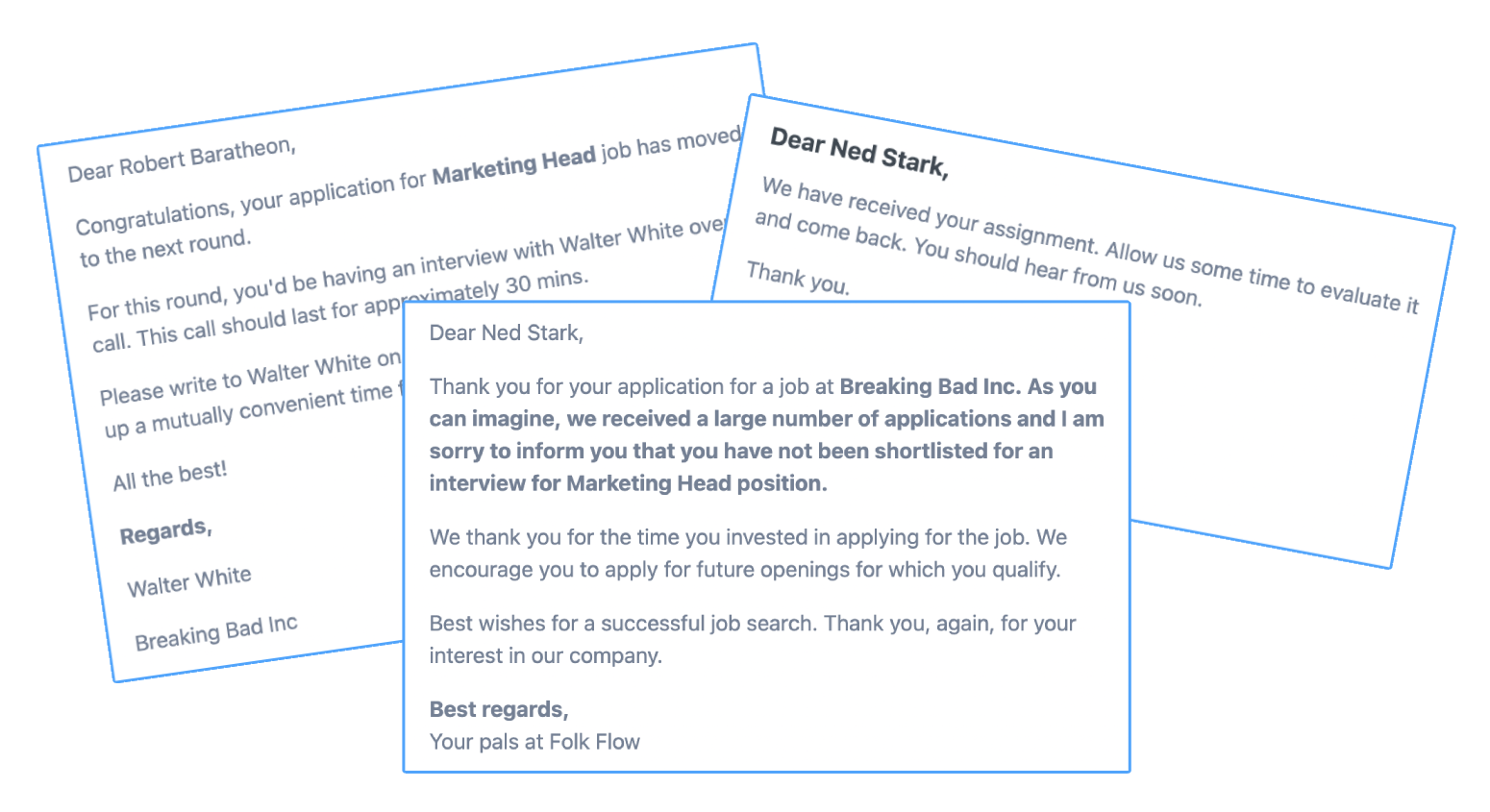
Task: Click "Thank you." in the assignment email
Action: click(798, 279)
